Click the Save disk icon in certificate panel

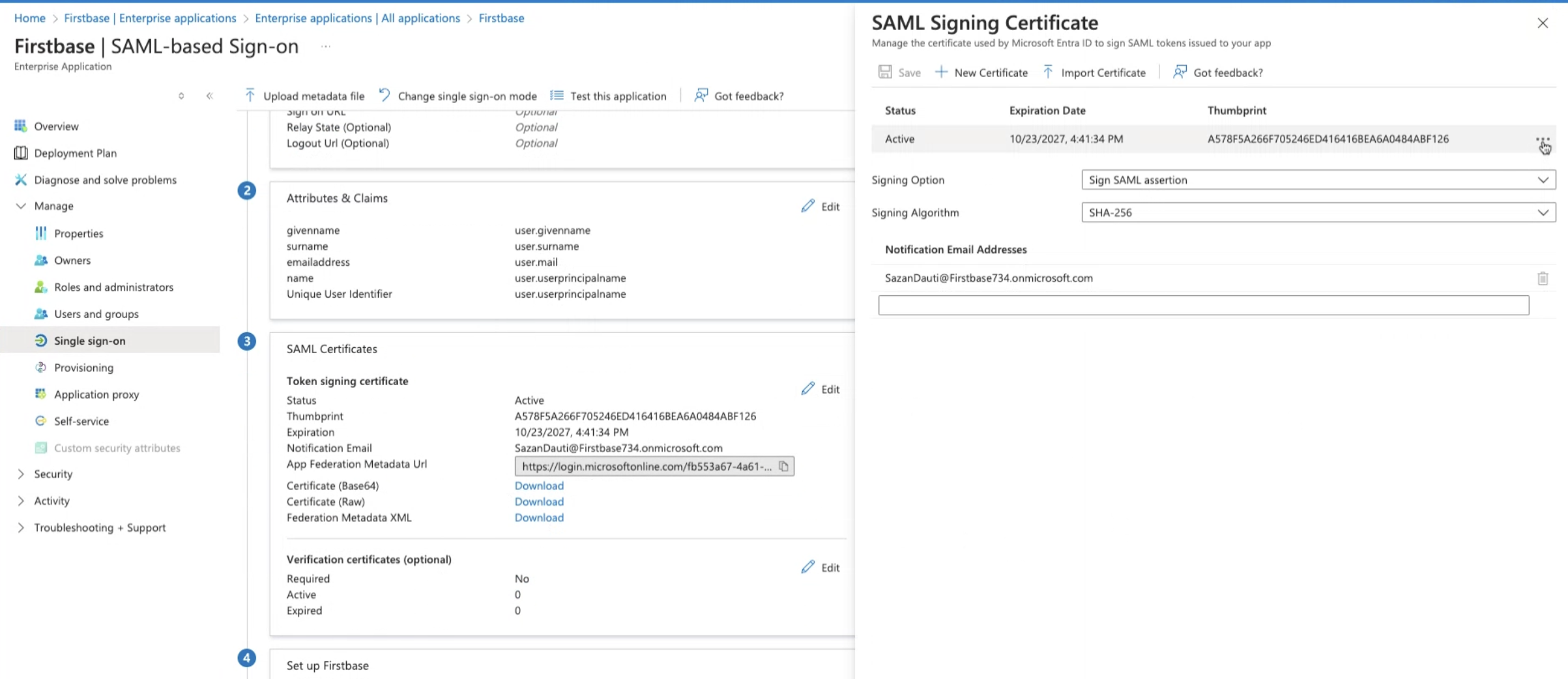884,72
